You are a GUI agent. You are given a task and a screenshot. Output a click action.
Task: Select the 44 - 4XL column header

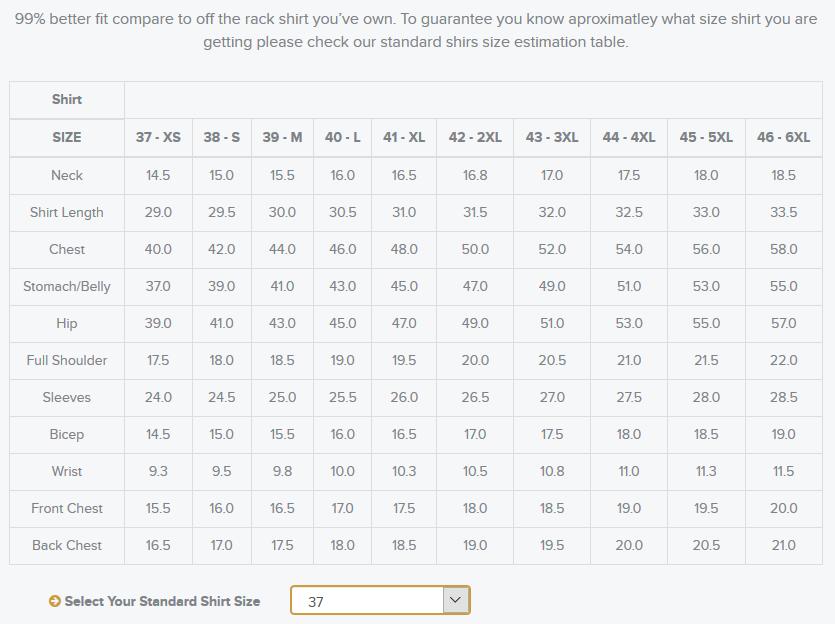pos(629,137)
